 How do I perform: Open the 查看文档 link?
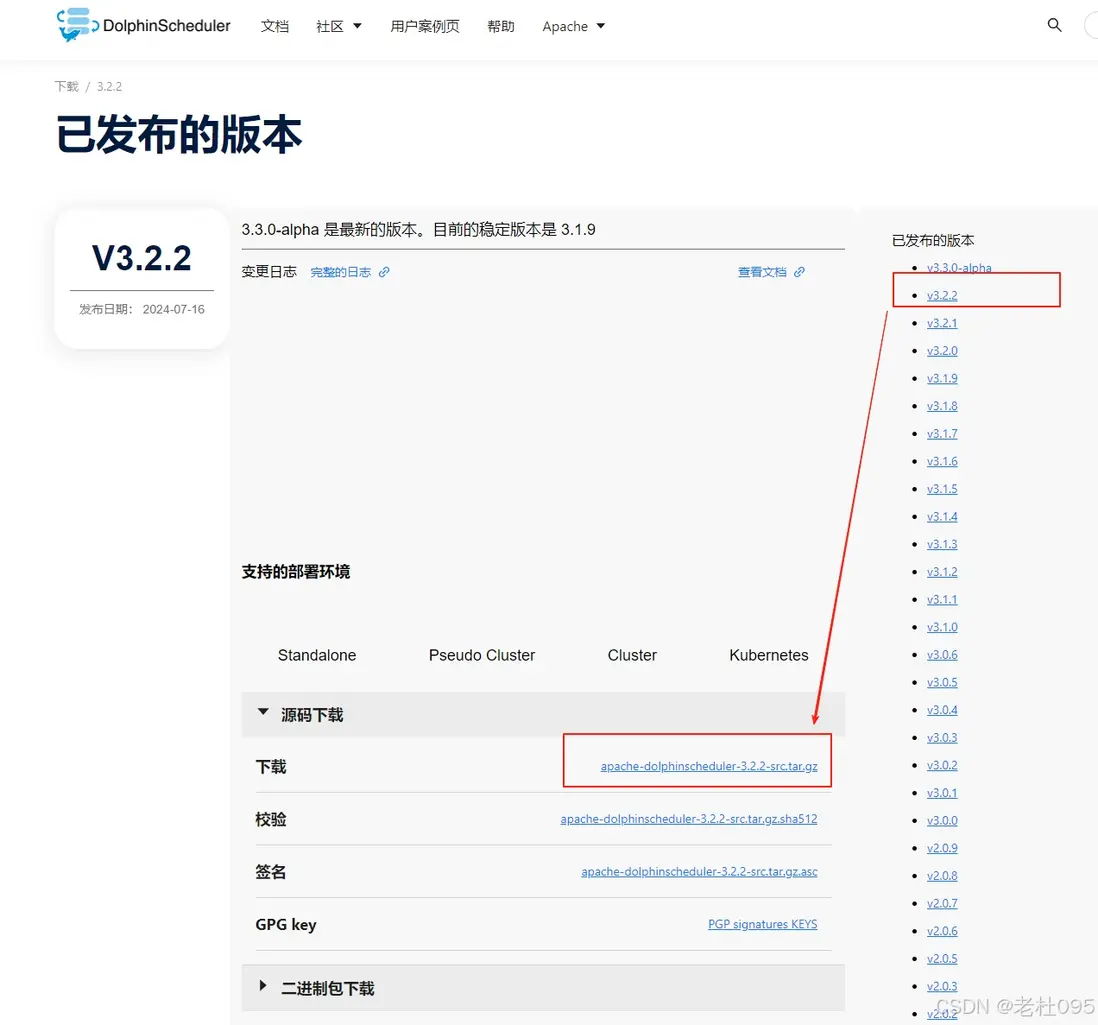coord(762,272)
